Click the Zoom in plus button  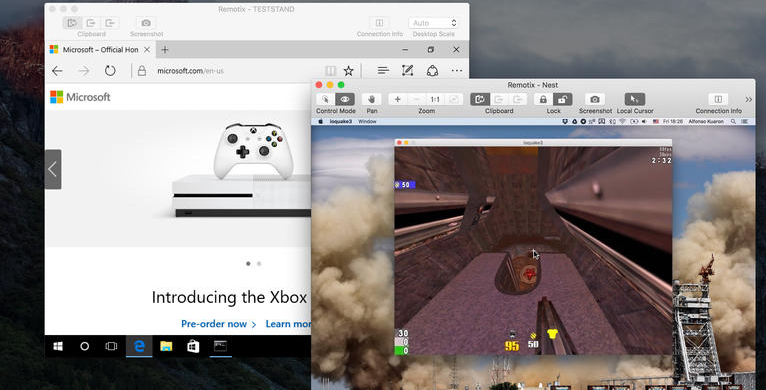coord(398,100)
